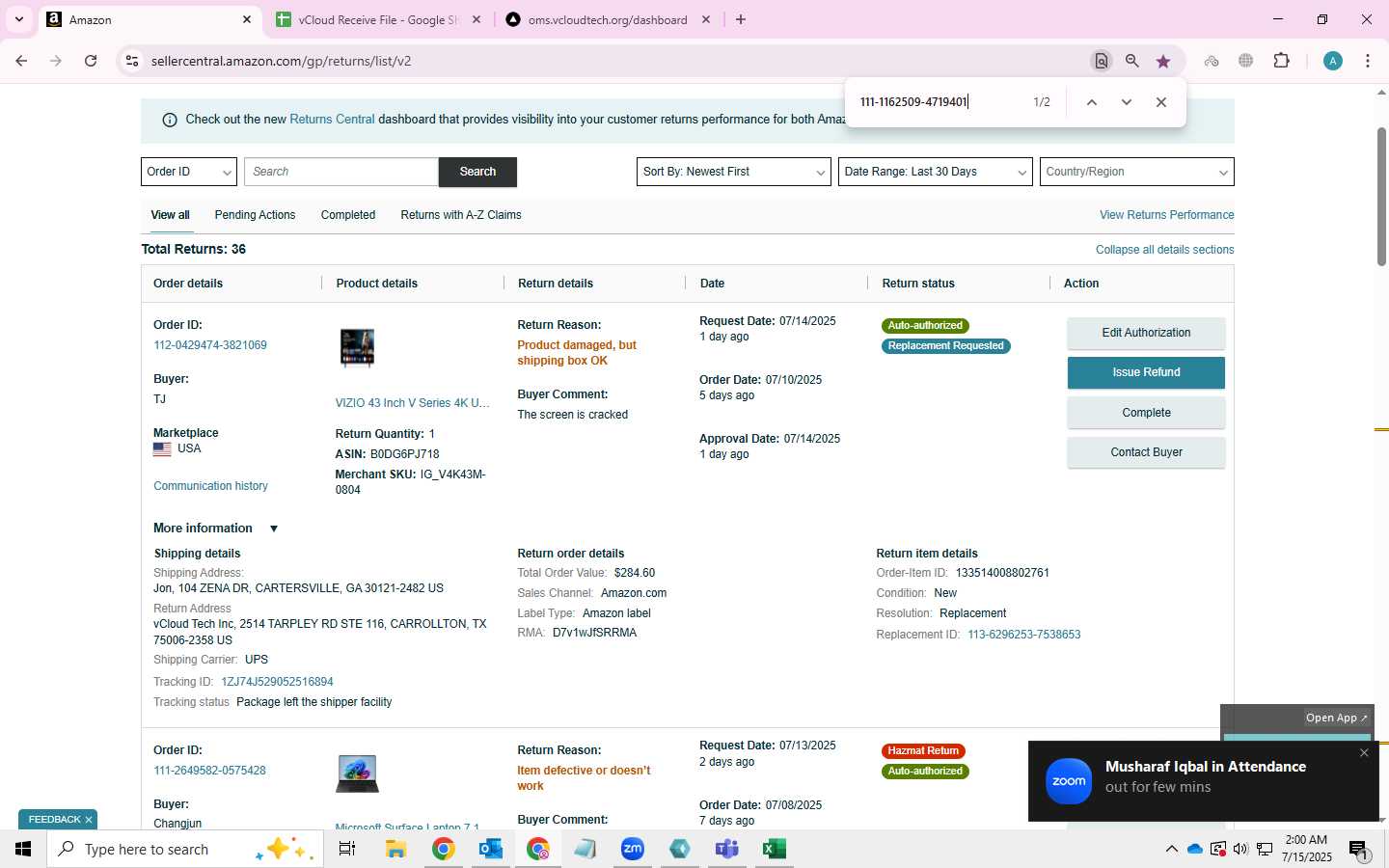Open site information icon in address bar

pyautogui.click(x=132, y=61)
